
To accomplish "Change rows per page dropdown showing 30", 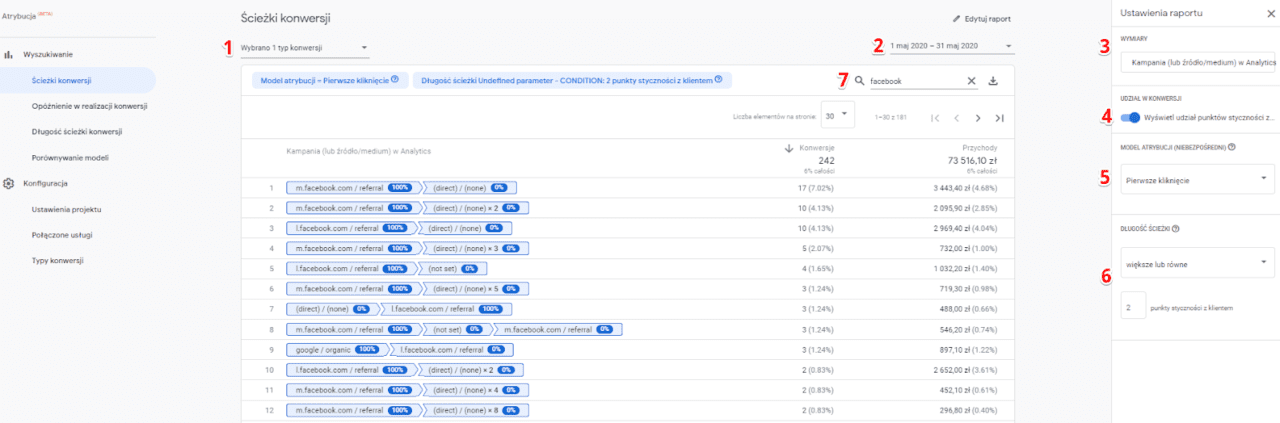I will click(x=838, y=116).
